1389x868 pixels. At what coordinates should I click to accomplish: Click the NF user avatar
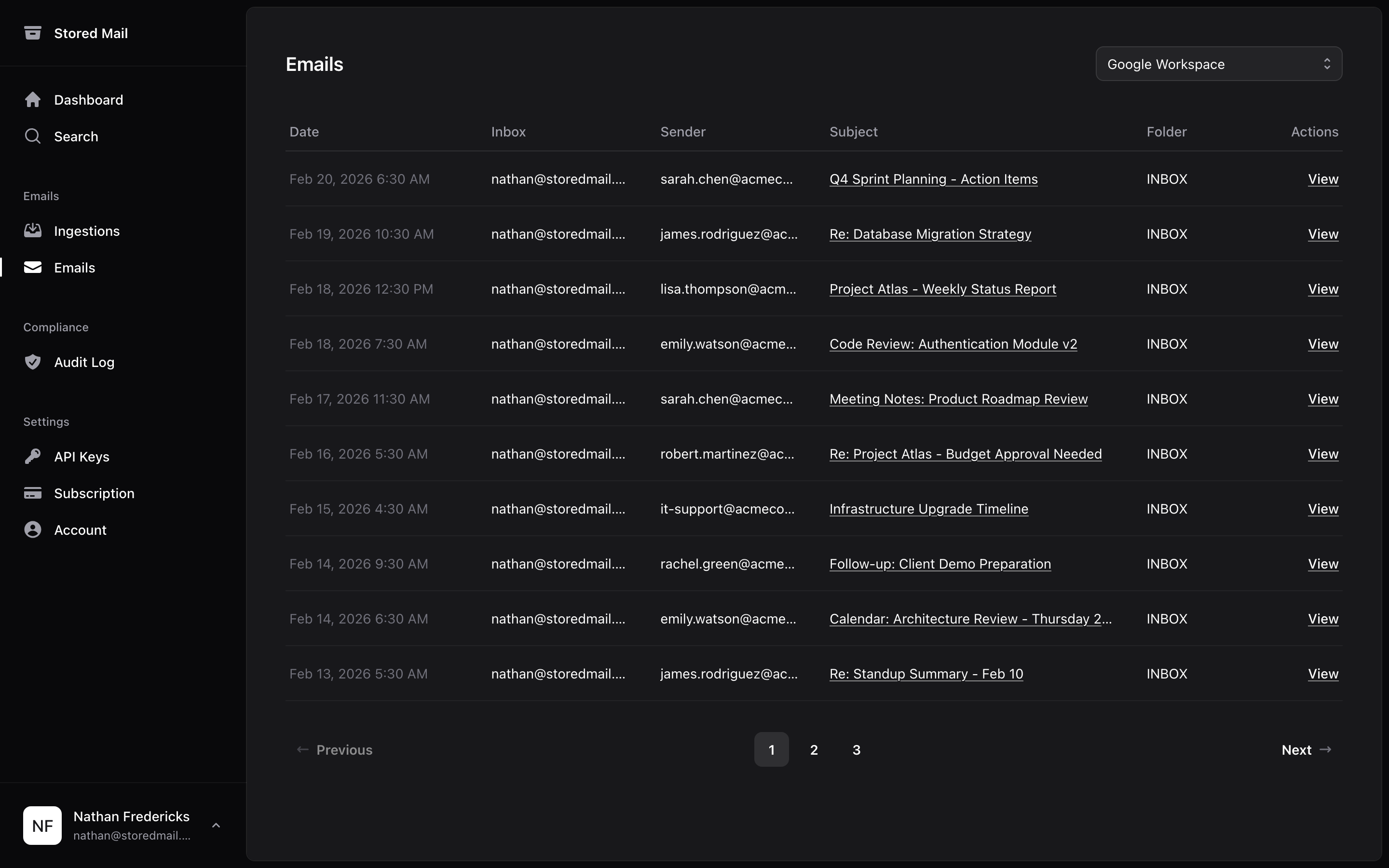point(42,826)
